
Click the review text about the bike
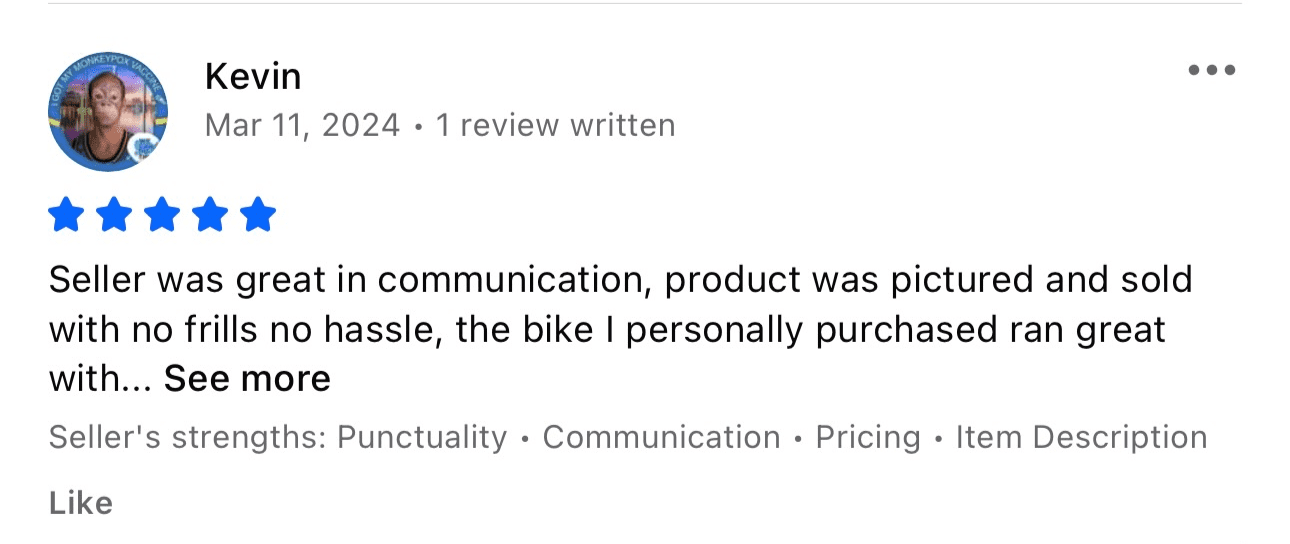pos(620,329)
